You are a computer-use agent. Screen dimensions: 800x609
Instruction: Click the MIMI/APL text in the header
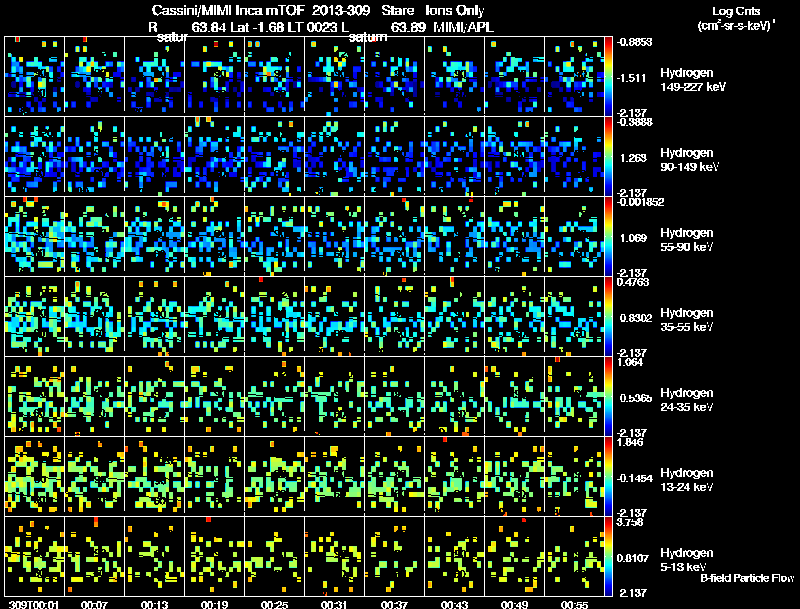point(463,27)
